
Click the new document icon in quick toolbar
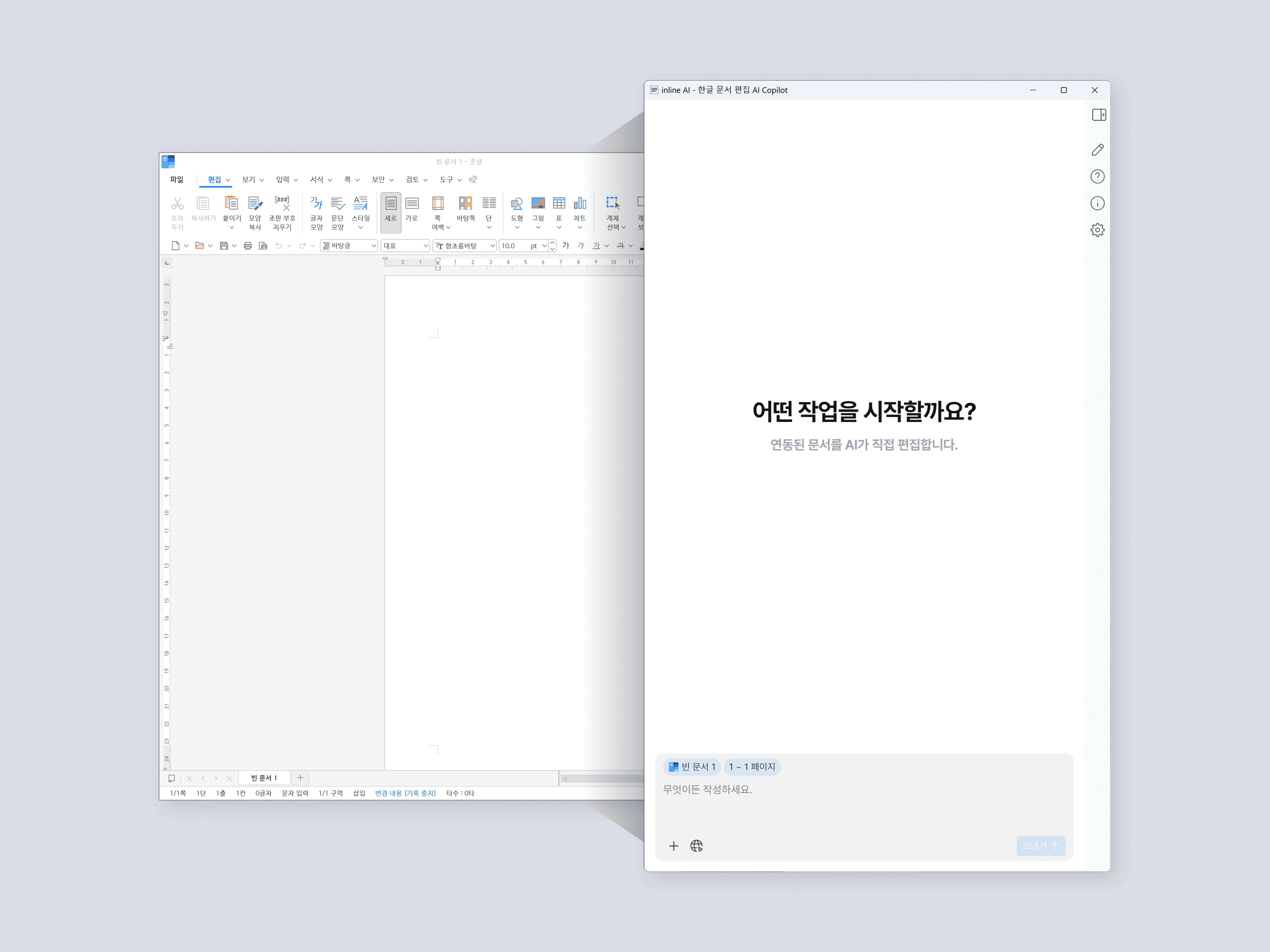click(x=176, y=246)
